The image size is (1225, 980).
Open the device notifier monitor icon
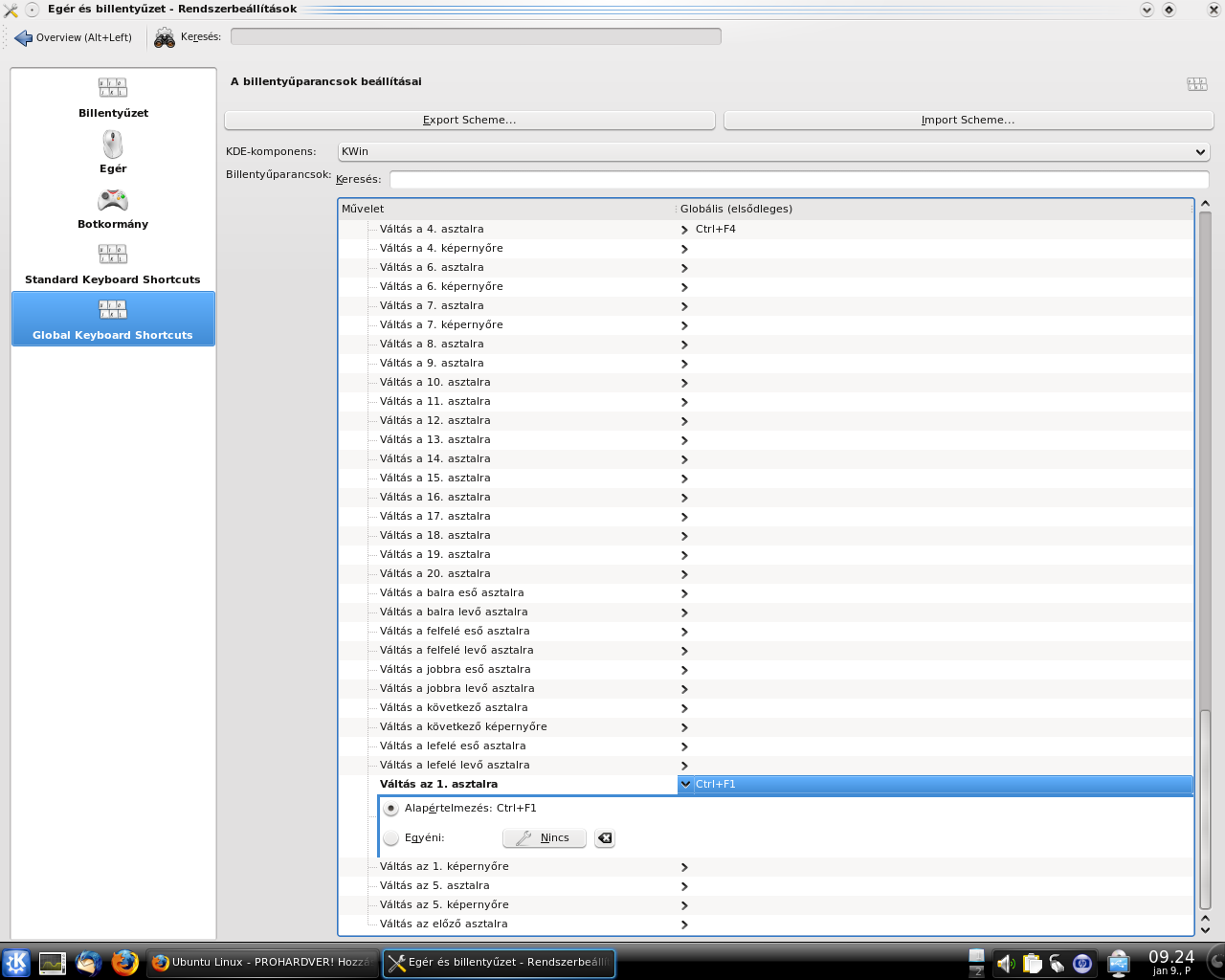(1118, 963)
